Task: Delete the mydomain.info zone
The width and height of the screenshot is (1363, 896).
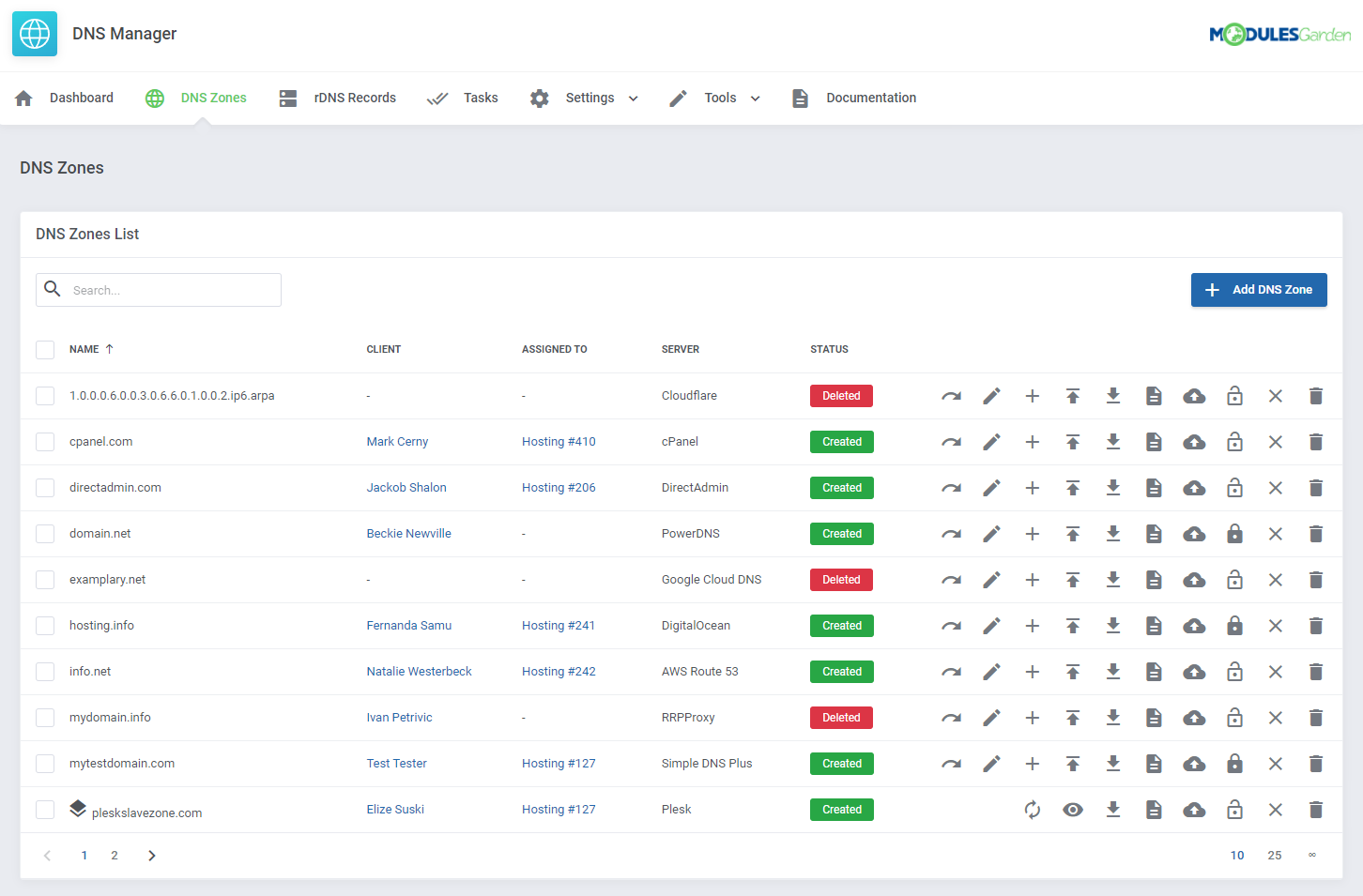Action: click(x=1315, y=717)
